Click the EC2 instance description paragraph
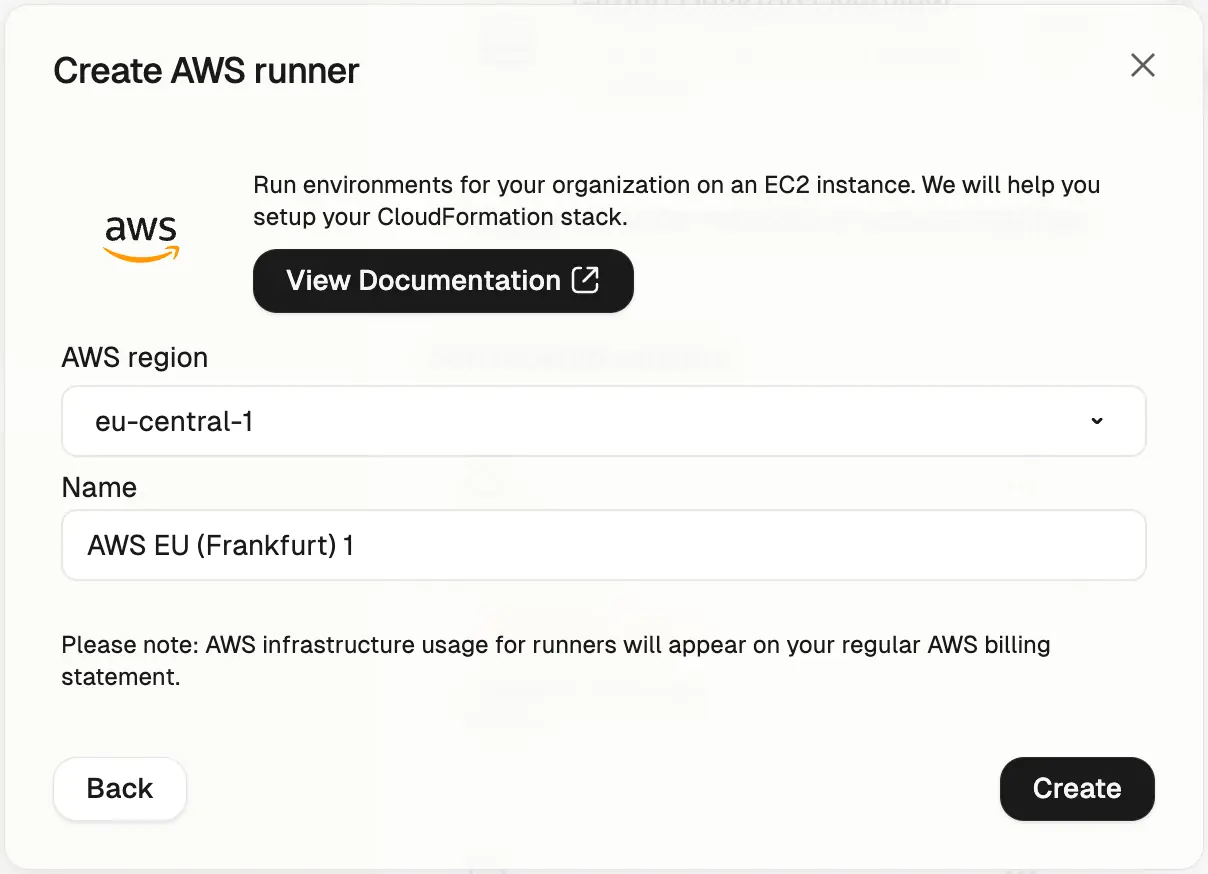The width and height of the screenshot is (1208, 874). point(677,201)
